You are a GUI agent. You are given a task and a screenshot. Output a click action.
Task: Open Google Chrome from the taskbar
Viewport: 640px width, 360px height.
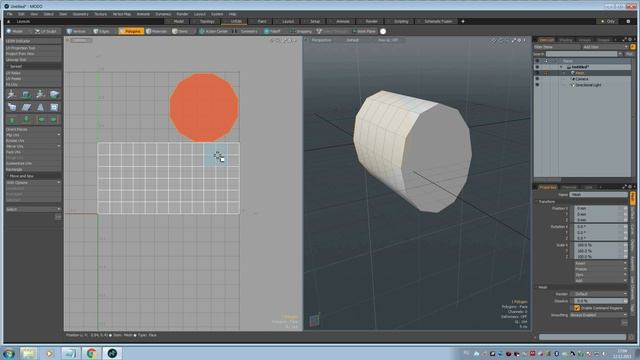[91, 353]
